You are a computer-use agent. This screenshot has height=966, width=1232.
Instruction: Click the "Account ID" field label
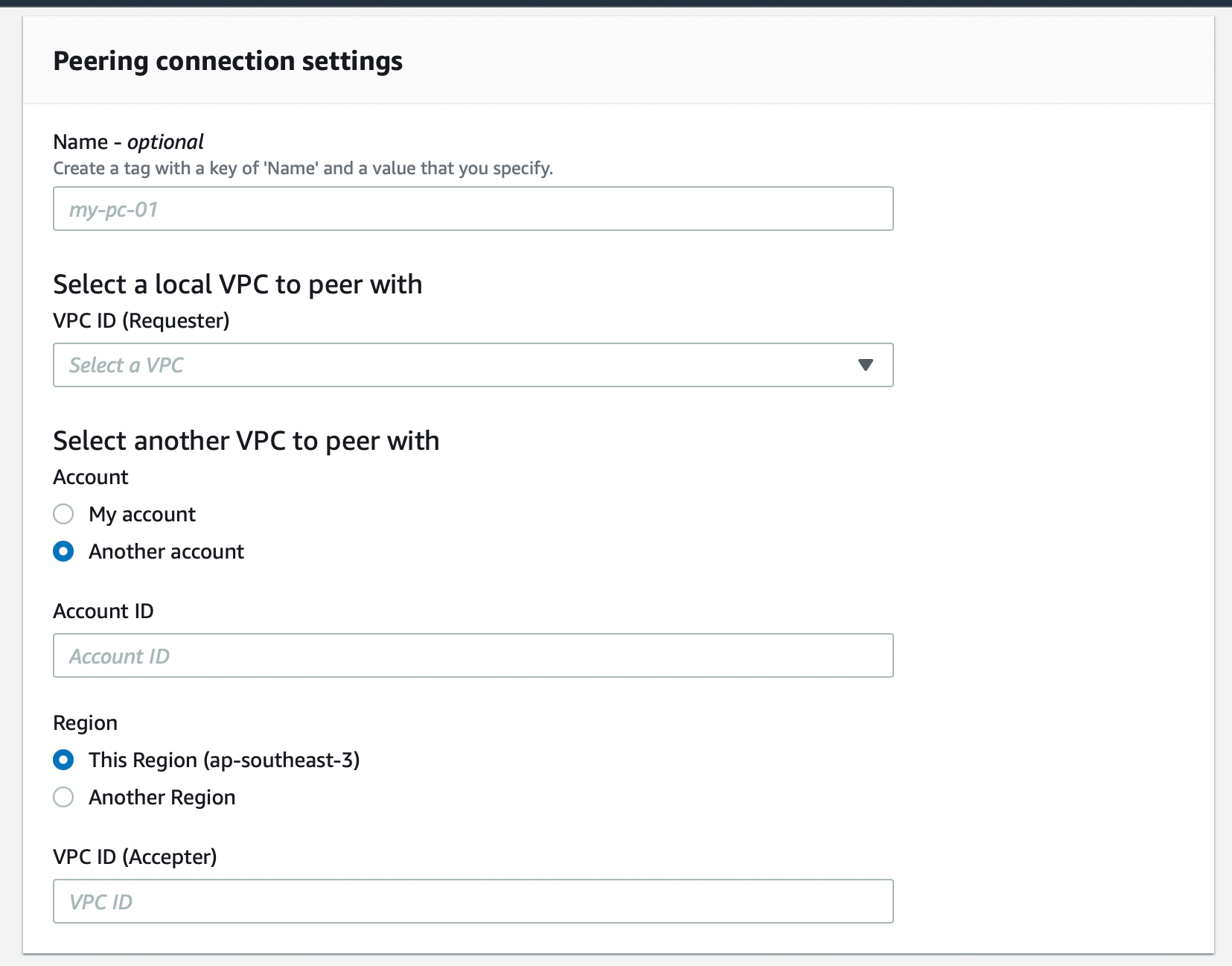[x=103, y=611]
